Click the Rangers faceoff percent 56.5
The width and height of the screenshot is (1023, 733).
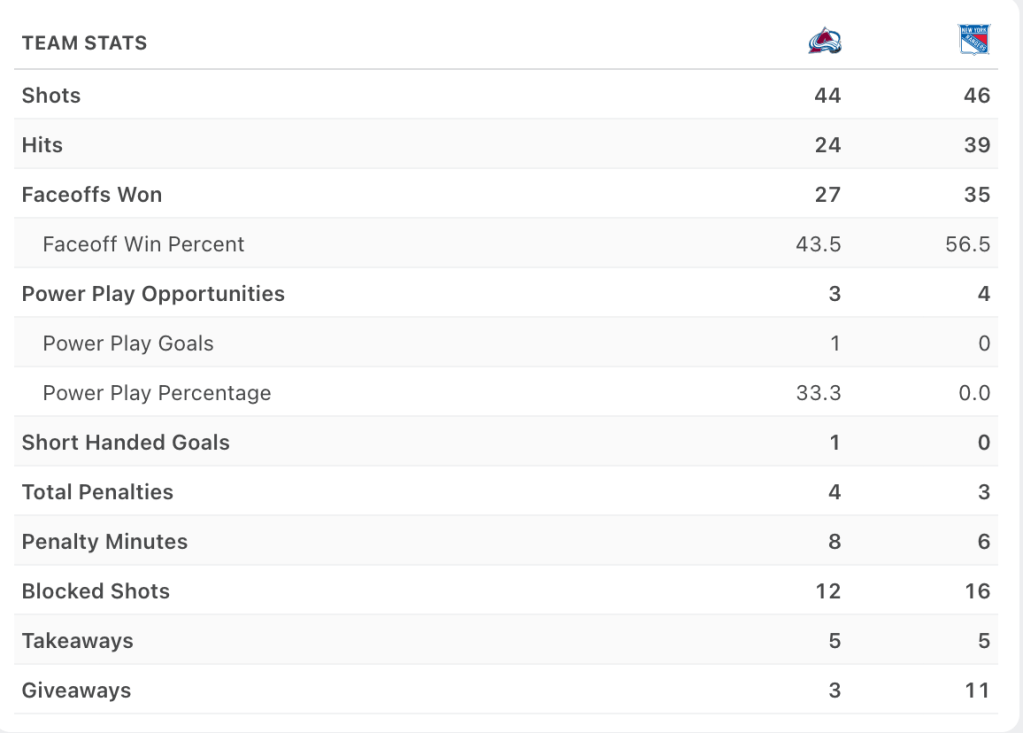tap(969, 244)
